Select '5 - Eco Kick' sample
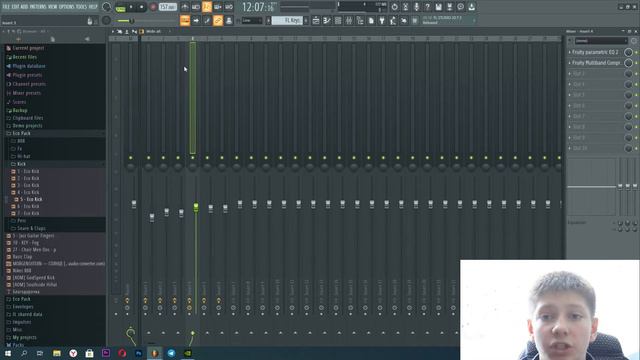Viewport: 640px width, 360px height. 31,199
